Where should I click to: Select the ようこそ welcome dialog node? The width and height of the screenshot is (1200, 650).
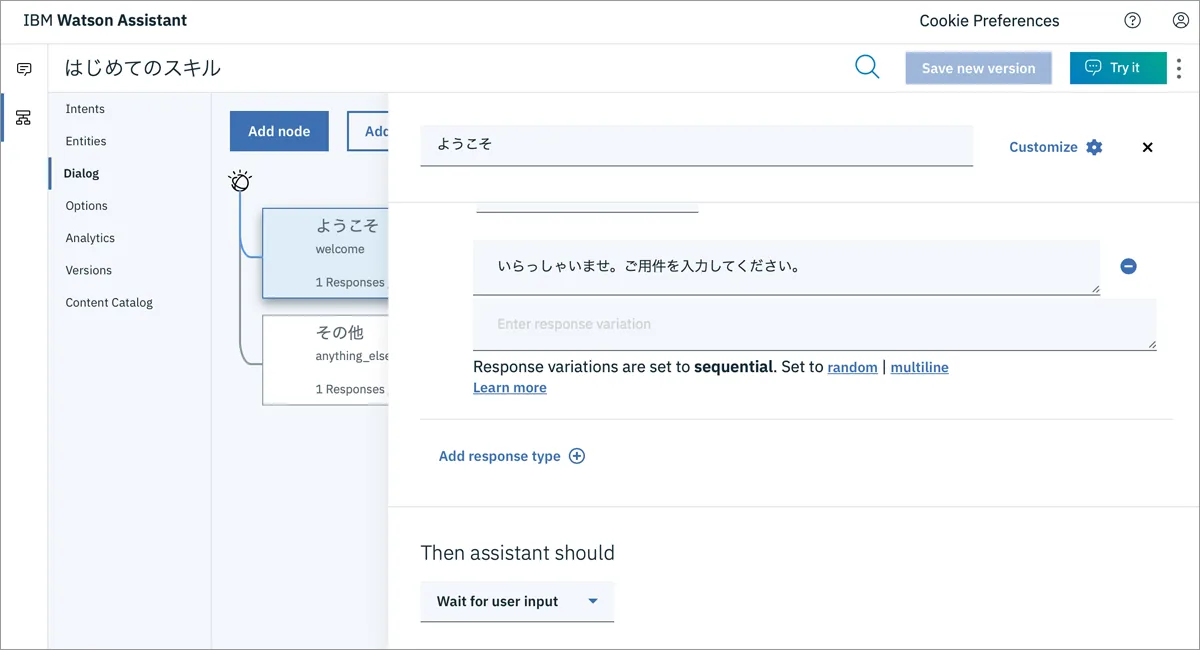325,253
